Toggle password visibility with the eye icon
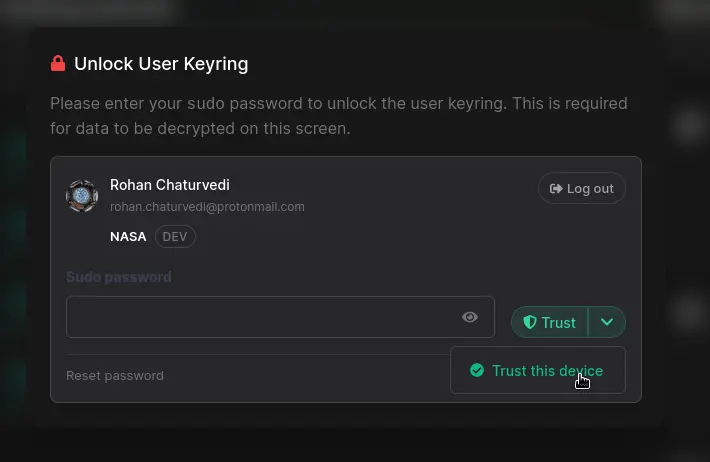Screen dimensions: 710x462 point(470,317)
